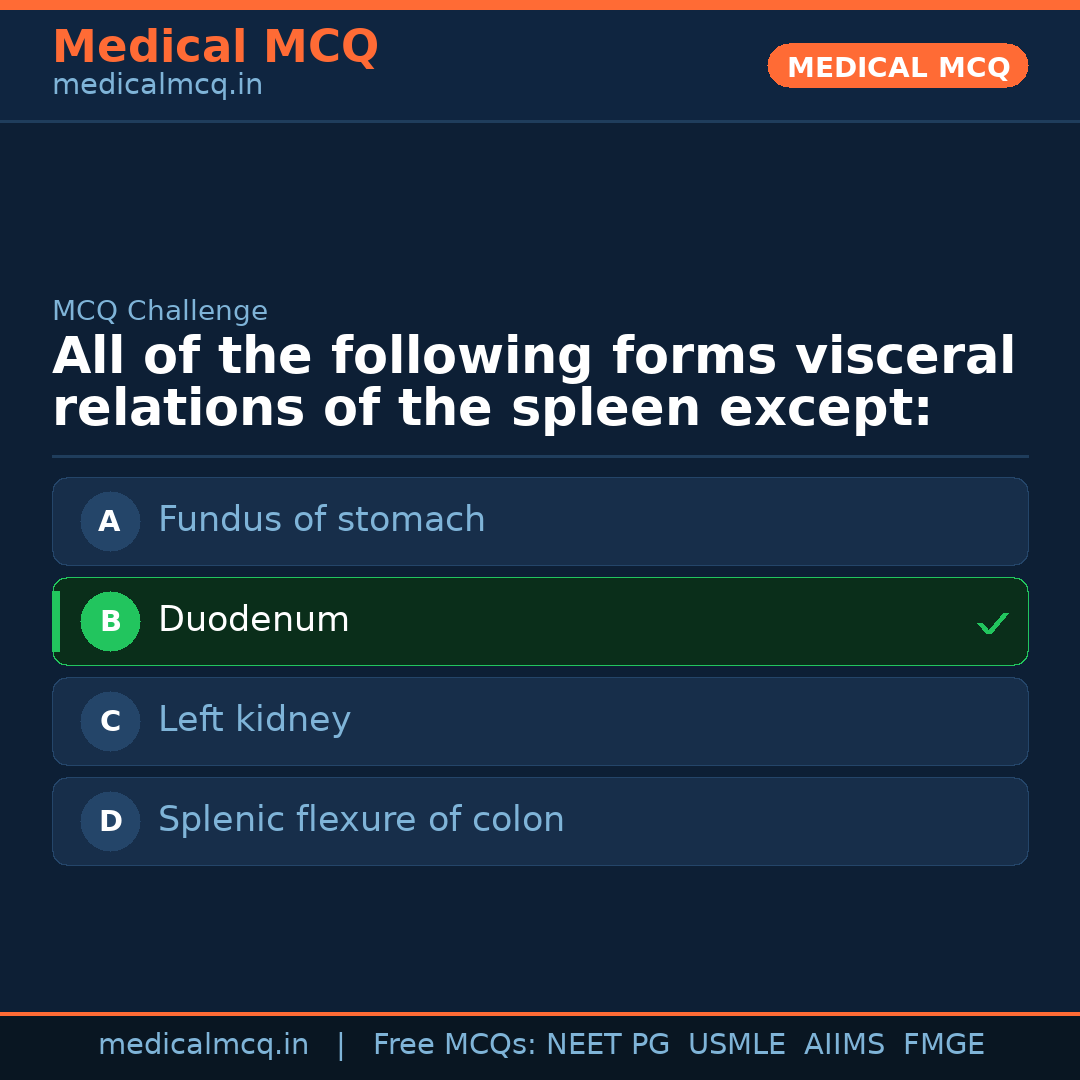Click the medicalmcq.in link in footer
Viewport: 1080px width, 1080px height.
204,1043
